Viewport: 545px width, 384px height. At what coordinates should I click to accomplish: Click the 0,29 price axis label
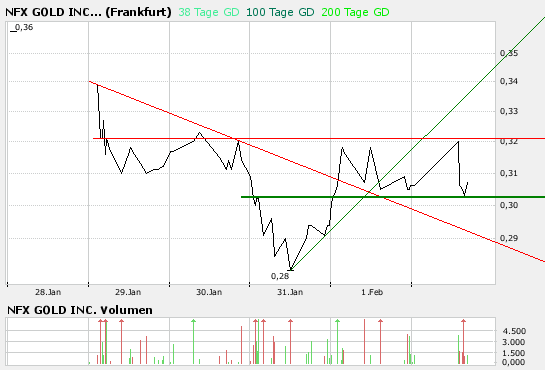coord(509,238)
